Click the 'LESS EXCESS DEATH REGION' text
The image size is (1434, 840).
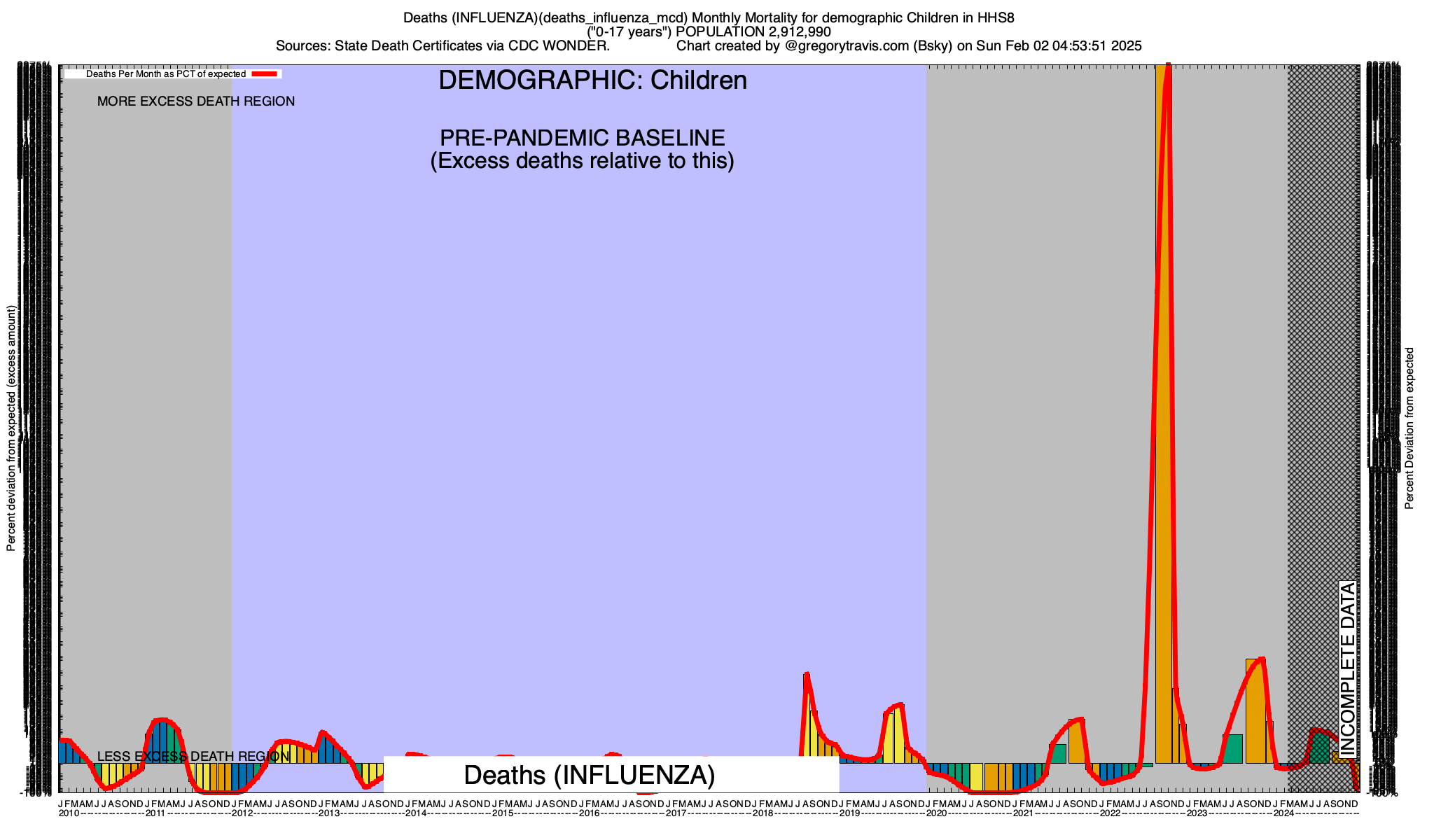(x=193, y=757)
